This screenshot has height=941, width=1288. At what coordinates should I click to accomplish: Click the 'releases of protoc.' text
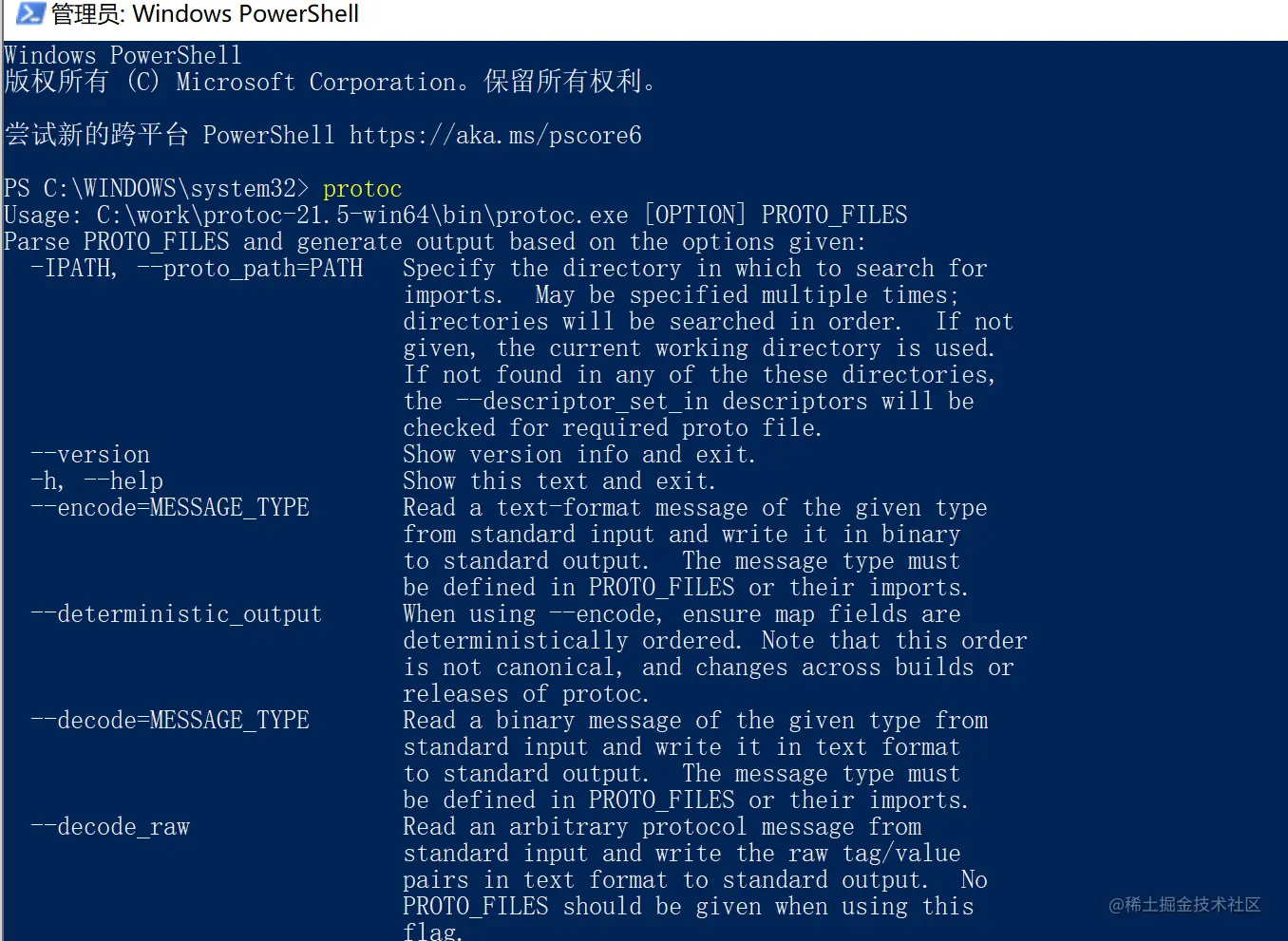pos(526,694)
